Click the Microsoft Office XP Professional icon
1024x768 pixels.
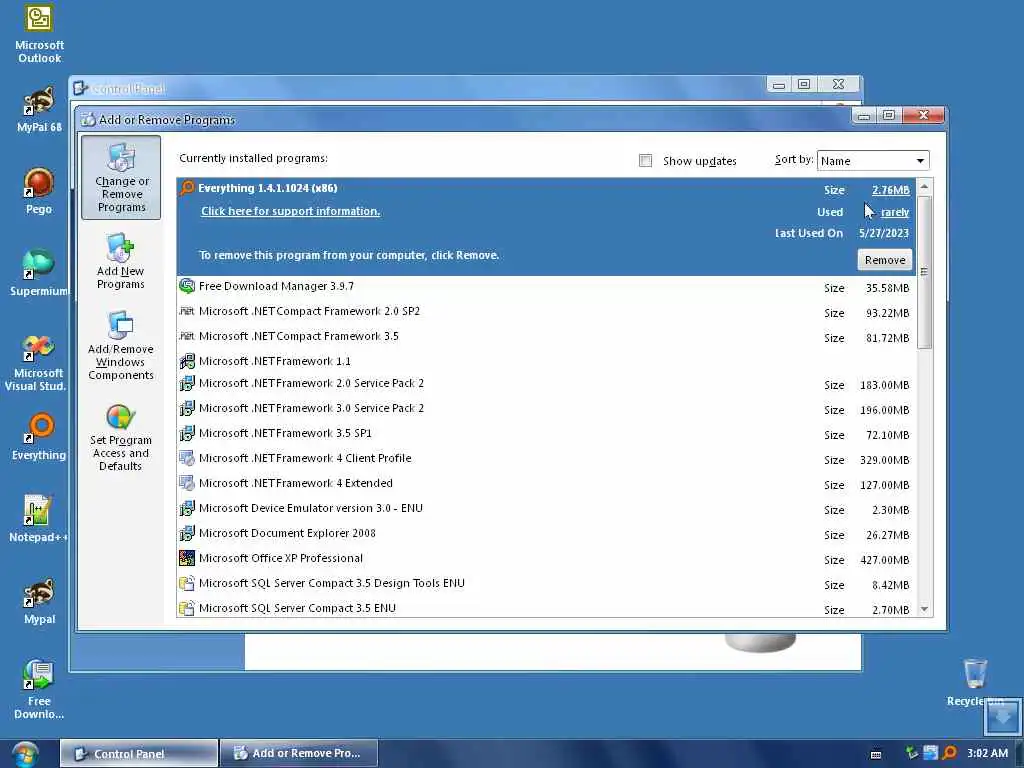pos(187,558)
